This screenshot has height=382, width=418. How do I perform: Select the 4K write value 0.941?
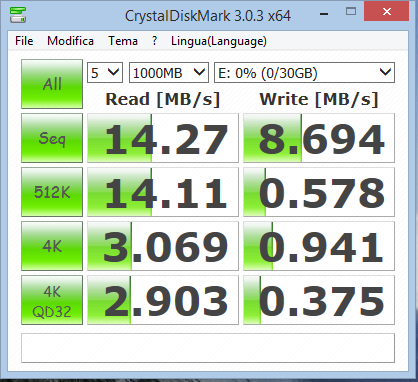pos(319,246)
